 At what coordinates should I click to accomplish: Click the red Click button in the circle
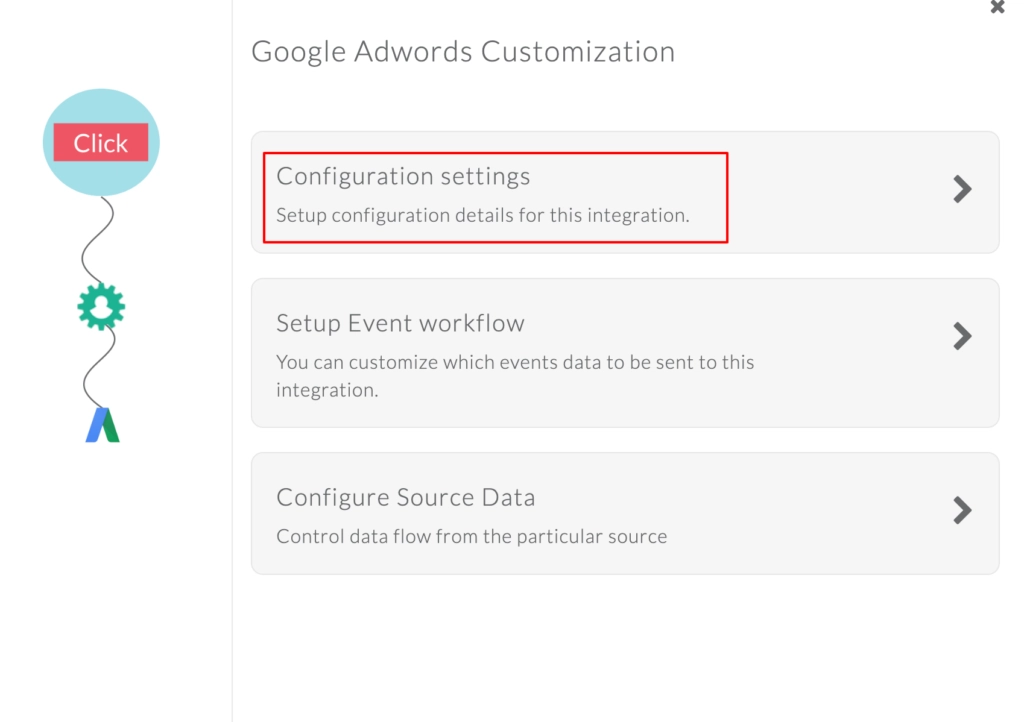pos(100,142)
